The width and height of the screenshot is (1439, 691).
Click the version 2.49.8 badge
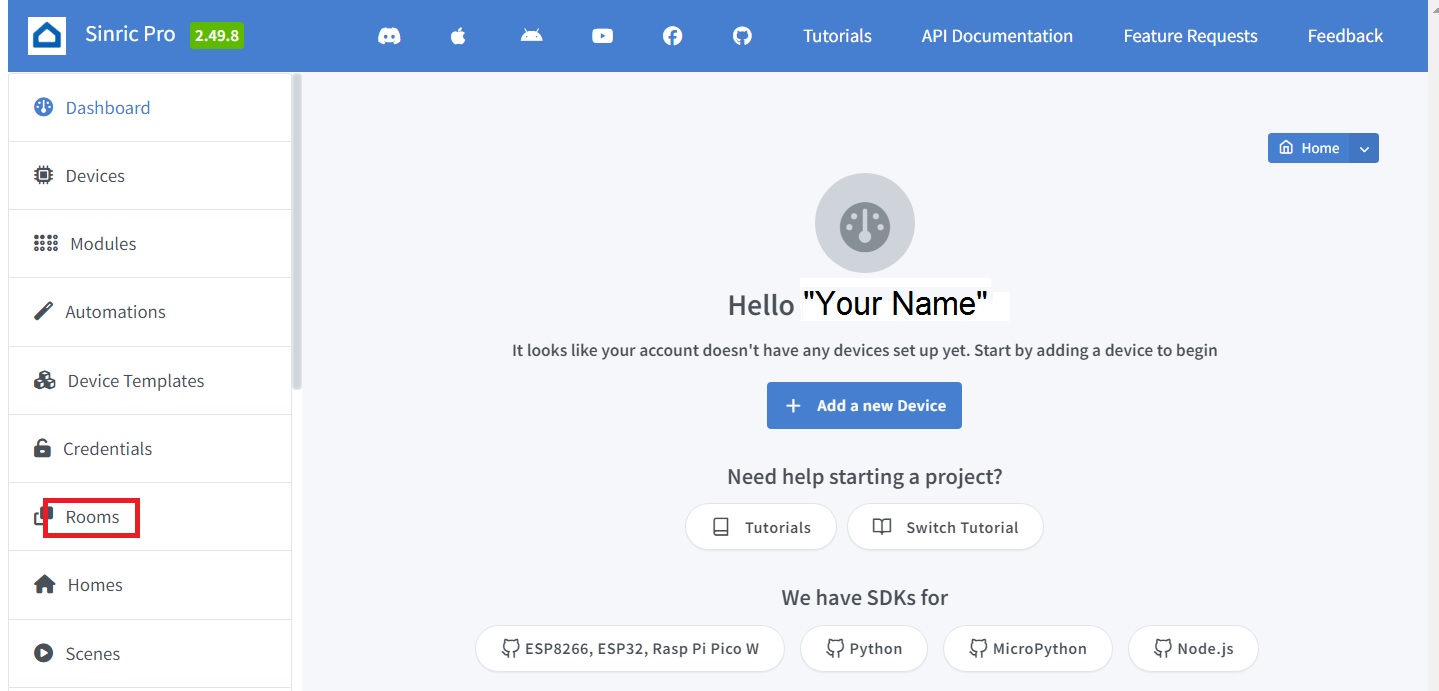coord(217,36)
